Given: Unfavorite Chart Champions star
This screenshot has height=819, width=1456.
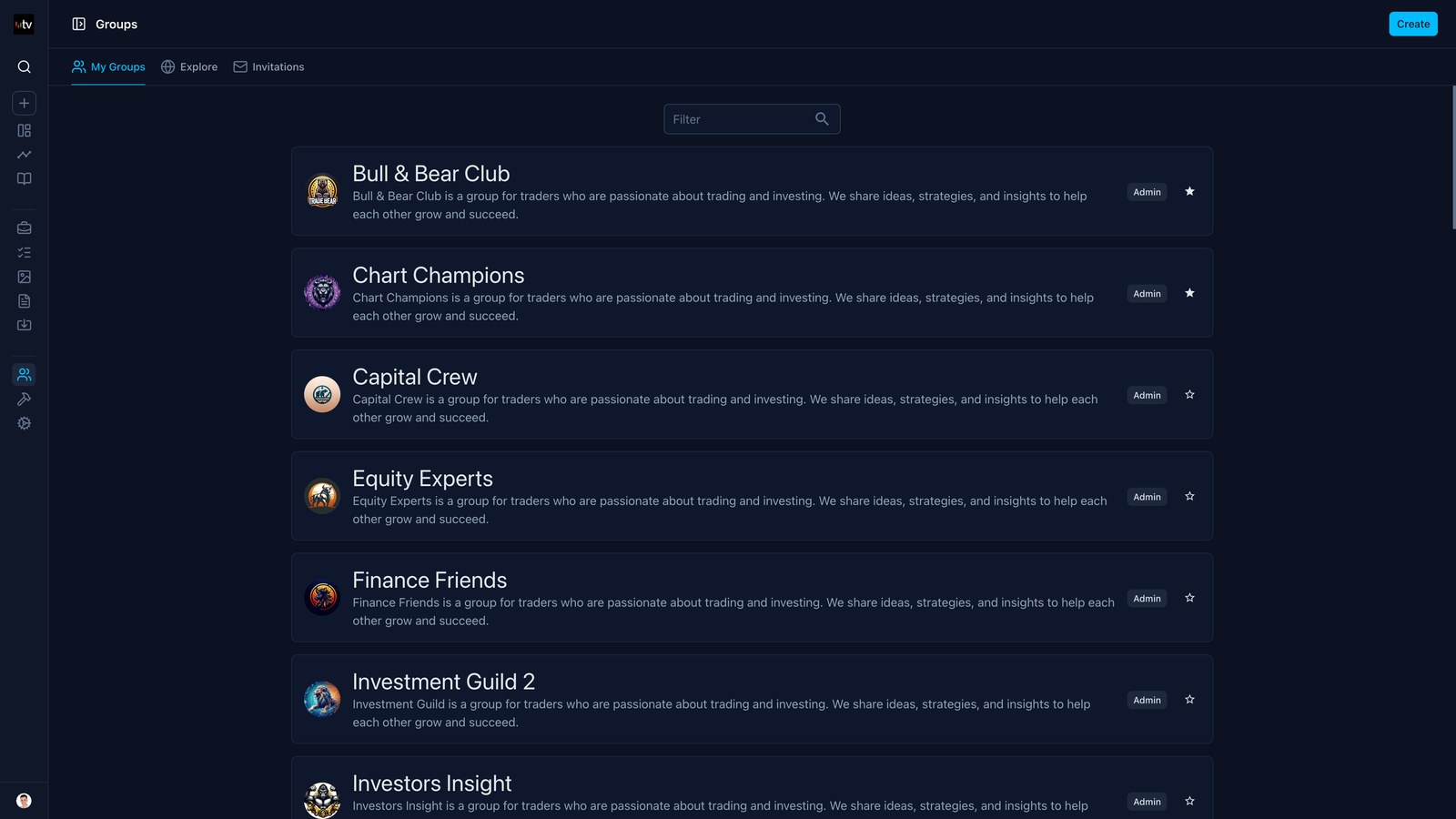Looking at the screenshot, I should point(1189,293).
